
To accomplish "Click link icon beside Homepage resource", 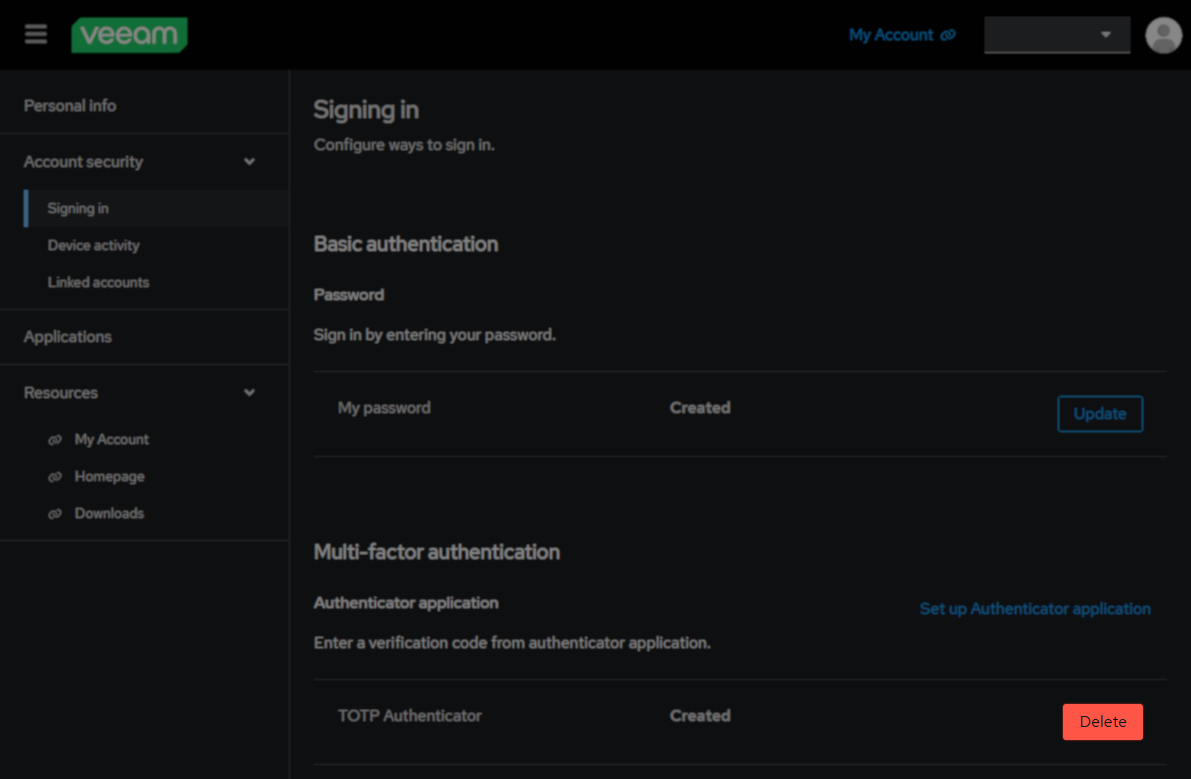I will pos(55,477).
